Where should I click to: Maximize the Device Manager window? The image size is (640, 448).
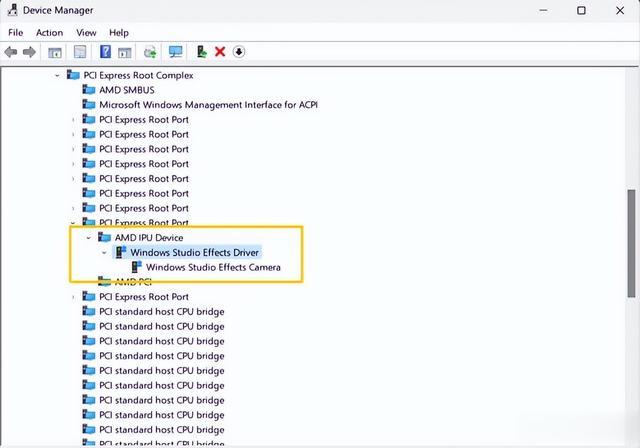pyautogui.click(x=581, y=10)
